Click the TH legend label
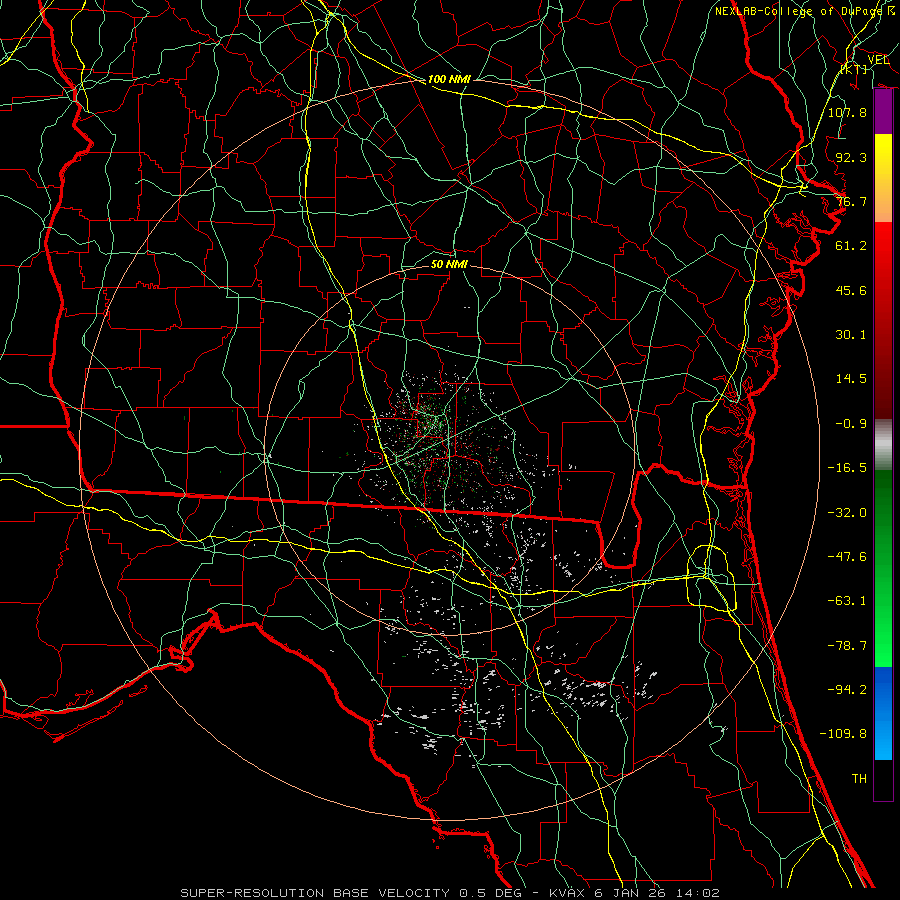This screenshot has width=900, height=900. coord(859,779)
